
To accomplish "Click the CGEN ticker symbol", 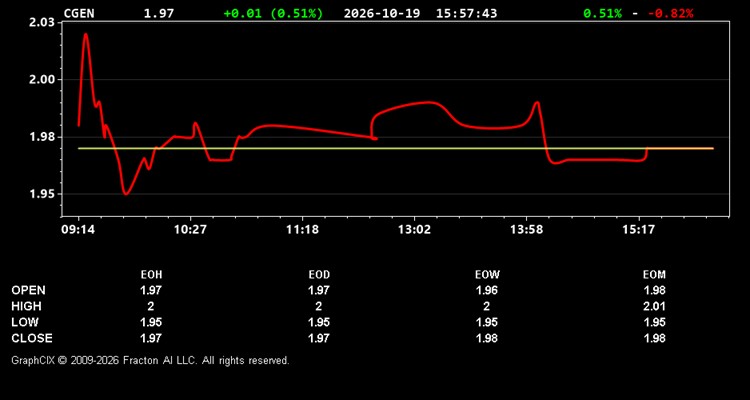I will [x=79, y=13].
